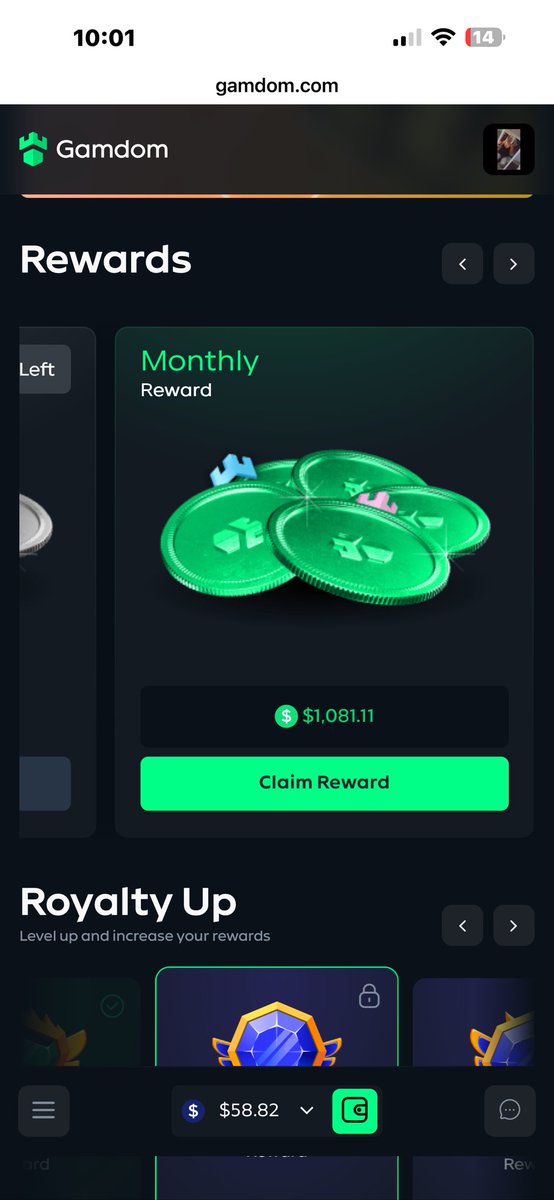Open the chat bubble icon

coord(510,1110)
